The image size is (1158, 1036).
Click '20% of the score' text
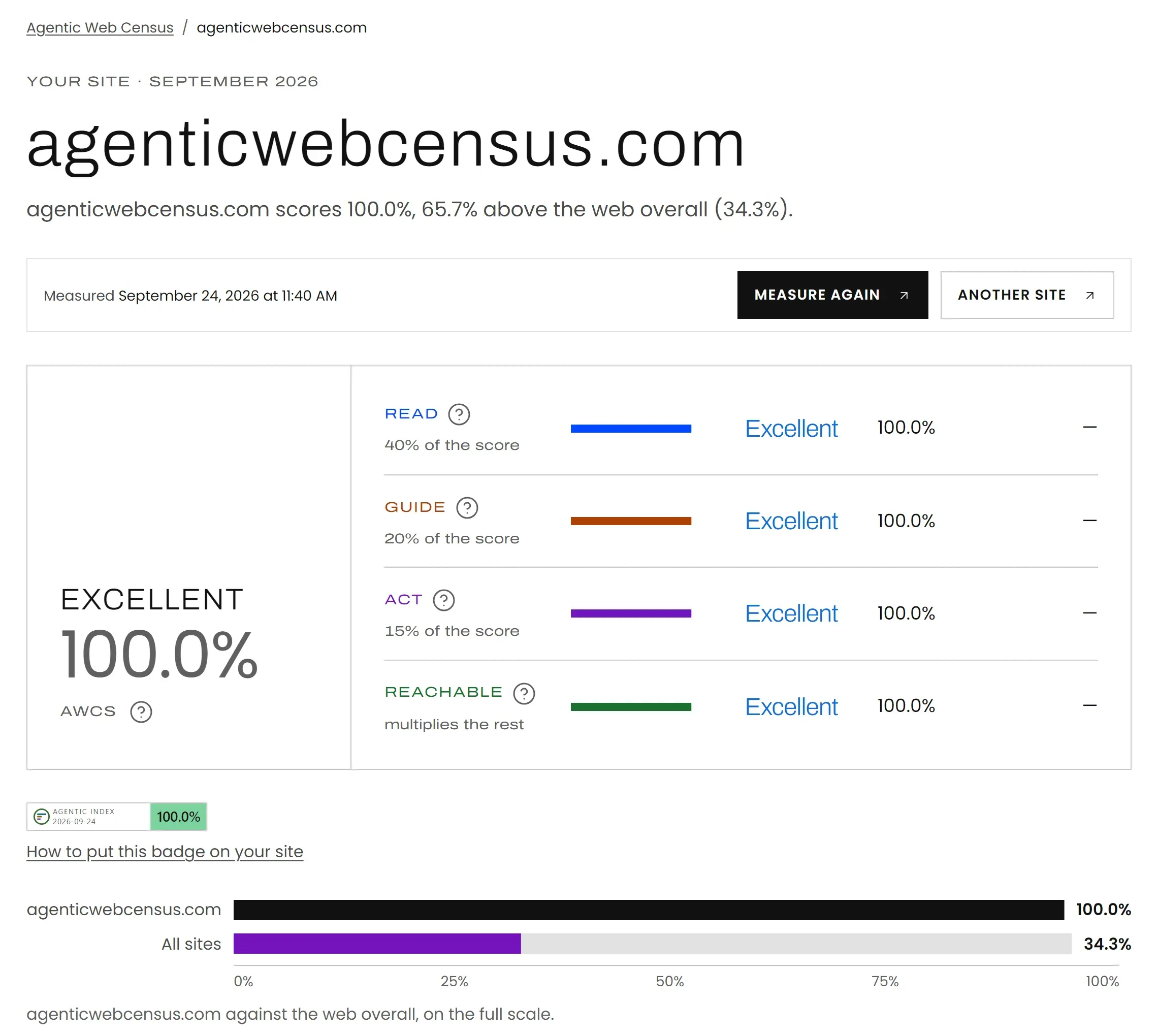(x=452, y=538)
